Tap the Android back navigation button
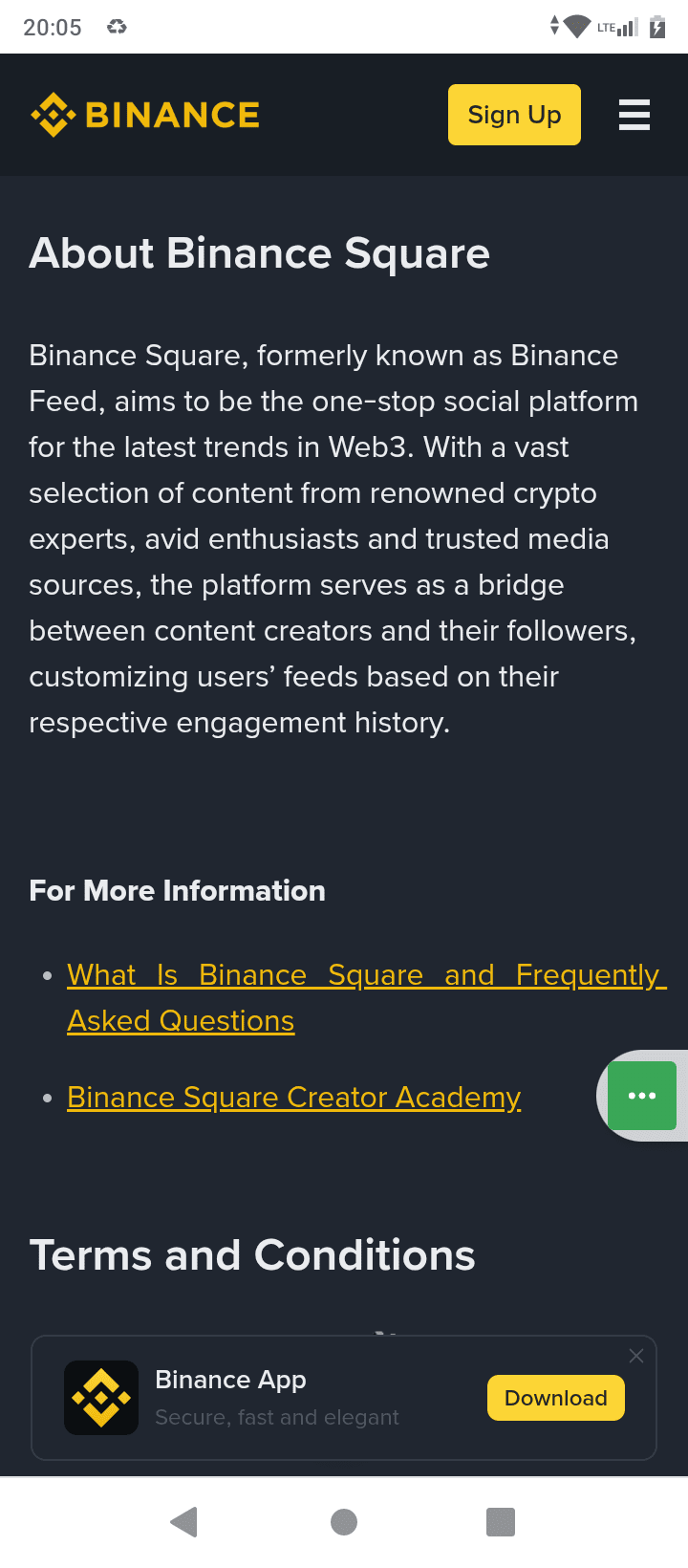This screenshot has width=688, height=1568. click(183, 1521)
